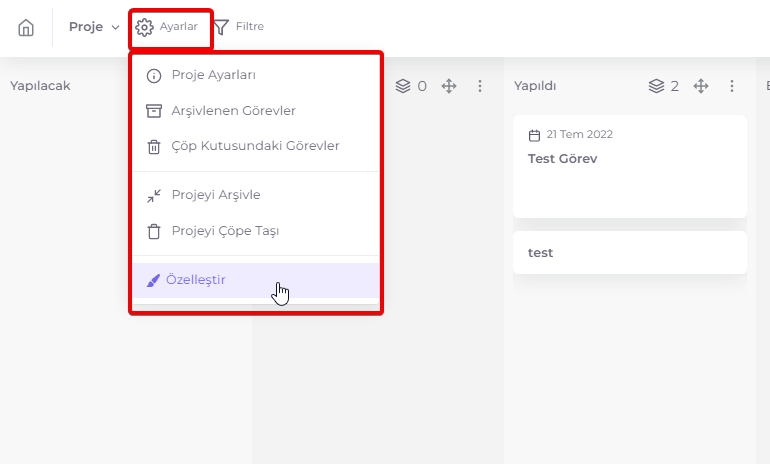Select Projeyi Çöpe Taşı option
Image resolution: width=770 pixels, height=464 pixels.
coord(255,231)
